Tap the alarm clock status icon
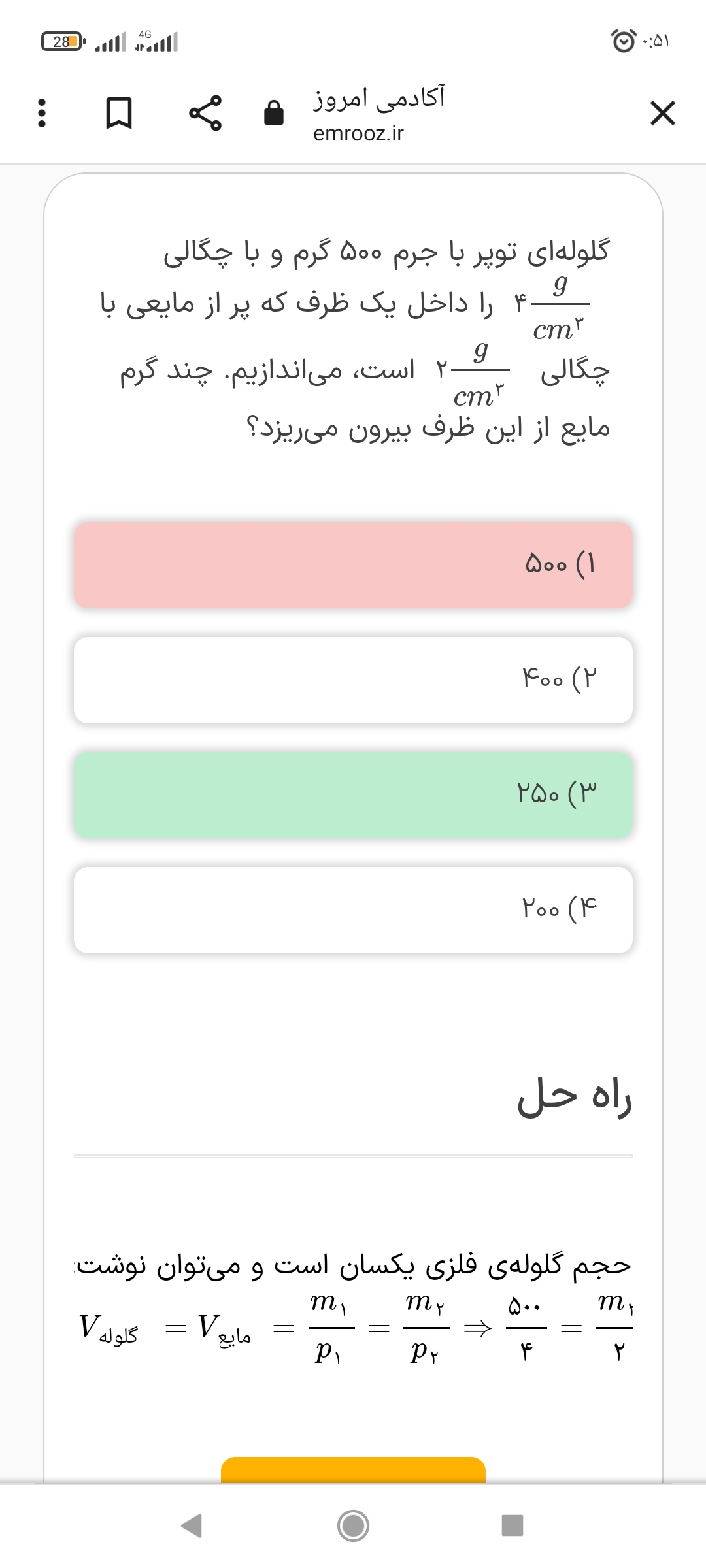The image size is (706, 1568). [x=623, y=41]
